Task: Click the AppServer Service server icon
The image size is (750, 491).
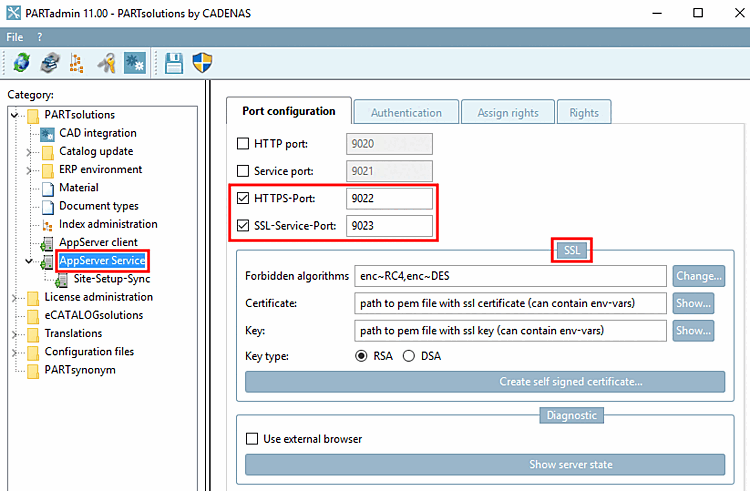Action: click(47, 262)
